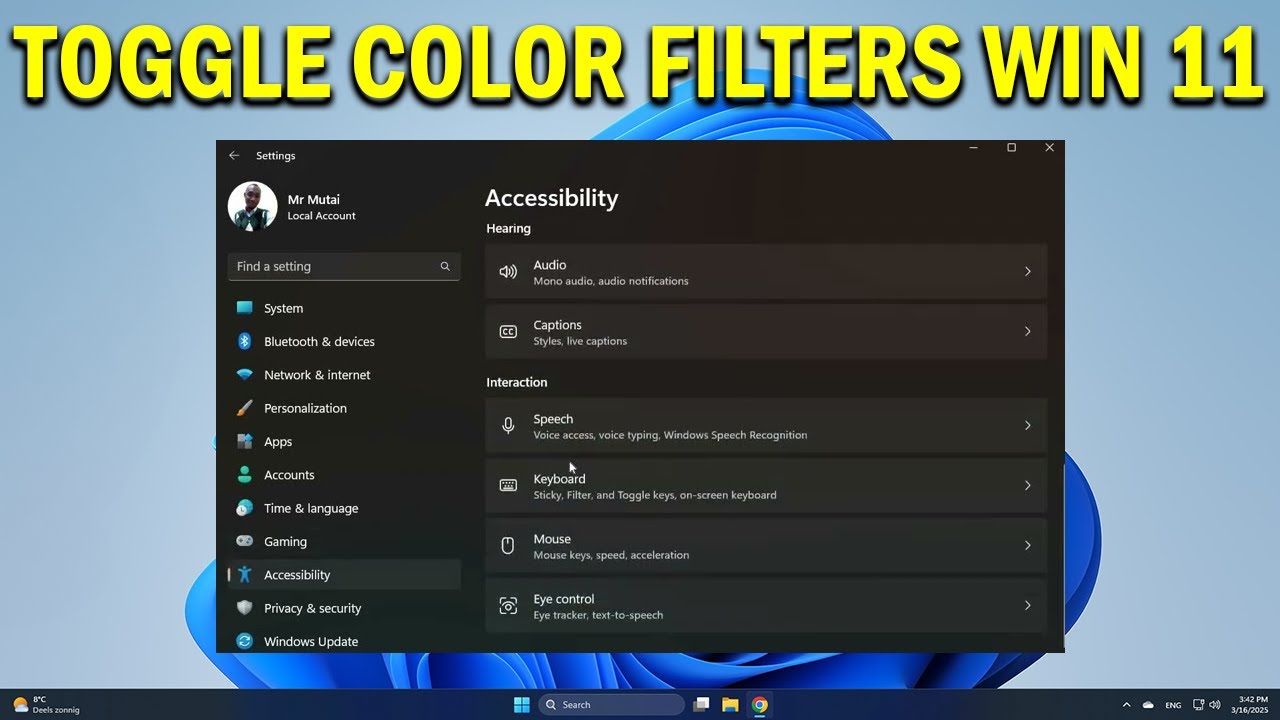Select Time & language in the sidebar

click(344, 508)
